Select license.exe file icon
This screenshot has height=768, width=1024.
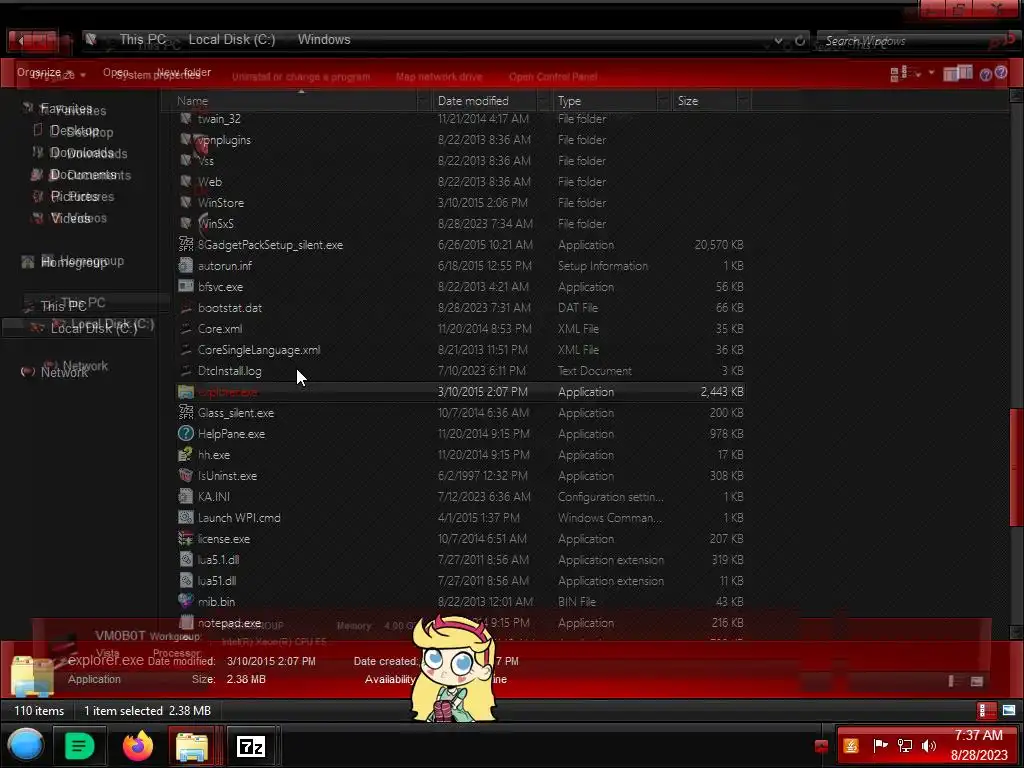click(x=185, y=538)
